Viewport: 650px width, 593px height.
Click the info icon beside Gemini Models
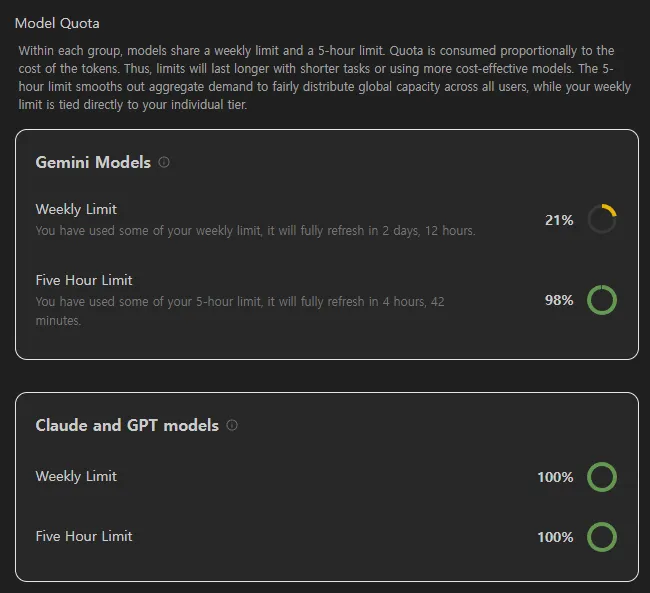164,162
